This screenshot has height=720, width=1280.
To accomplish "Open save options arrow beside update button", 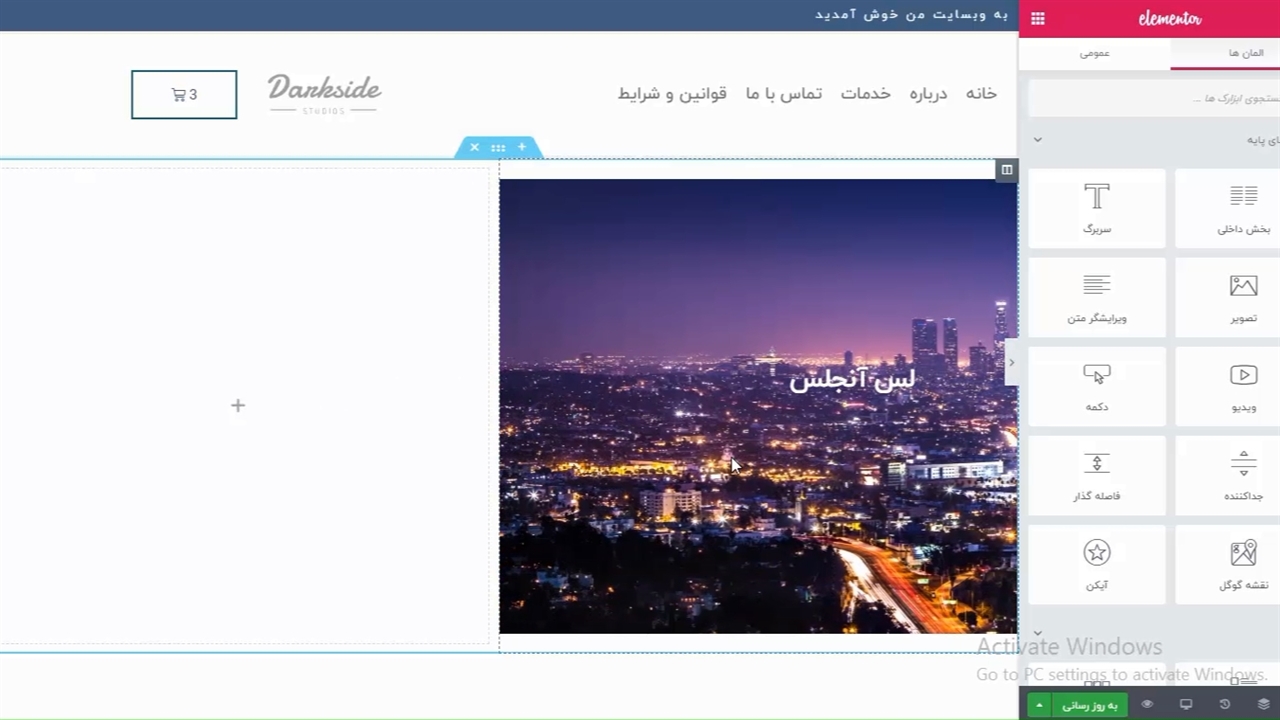I will point(1039,705).
